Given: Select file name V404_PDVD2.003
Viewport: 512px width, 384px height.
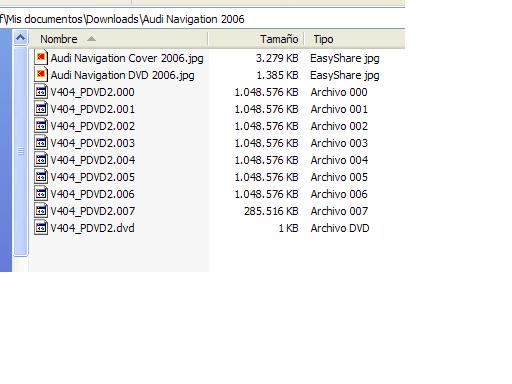Looking at the screenshot, I should [x=92, y=143].
